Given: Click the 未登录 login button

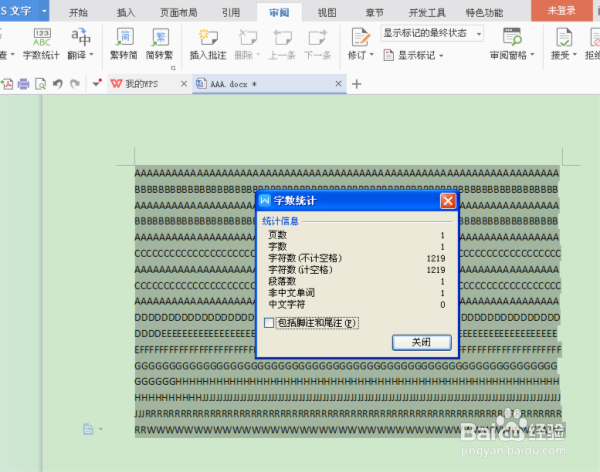Looking at the screenshot, I should tap(561, 11).
